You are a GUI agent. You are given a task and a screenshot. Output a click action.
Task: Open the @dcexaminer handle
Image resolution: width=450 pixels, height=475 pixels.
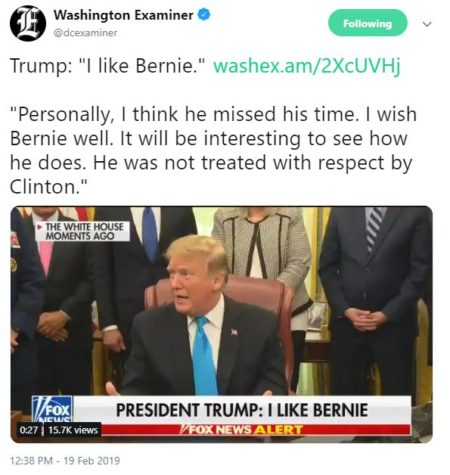click(85, 33)
